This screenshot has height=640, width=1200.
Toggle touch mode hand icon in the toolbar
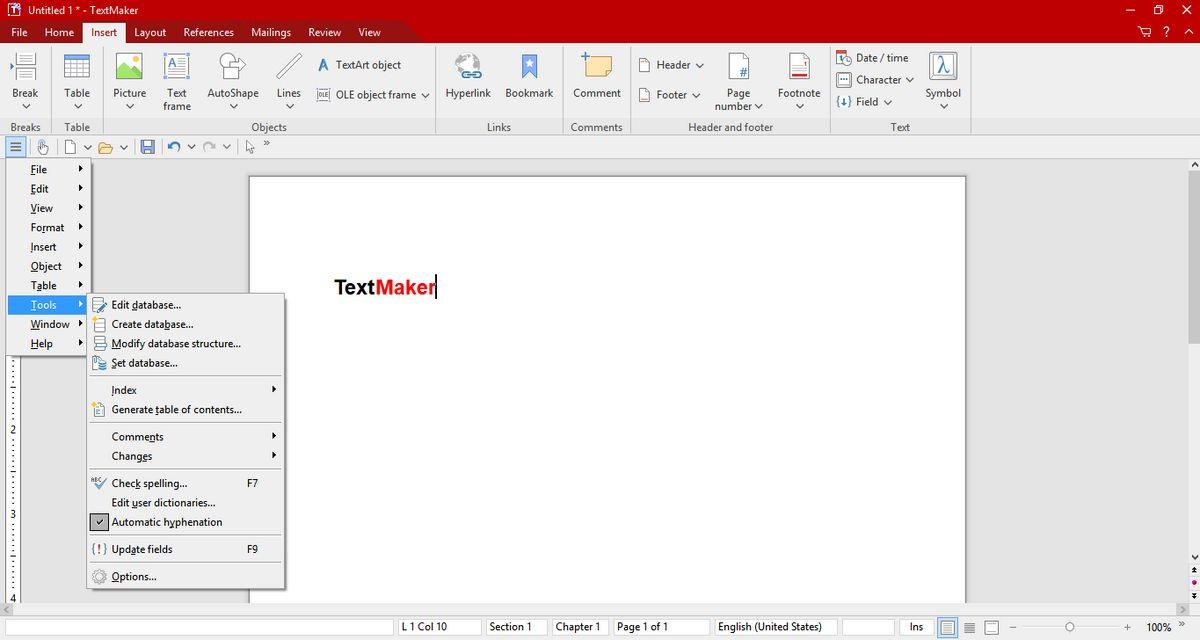pyautogui.click(x=43, y=147)
